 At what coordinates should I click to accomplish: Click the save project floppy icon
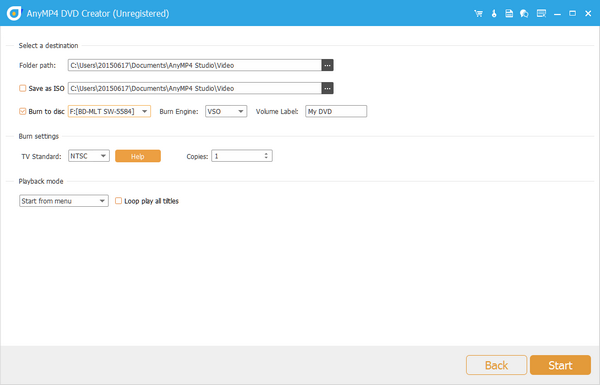[509, 13]
